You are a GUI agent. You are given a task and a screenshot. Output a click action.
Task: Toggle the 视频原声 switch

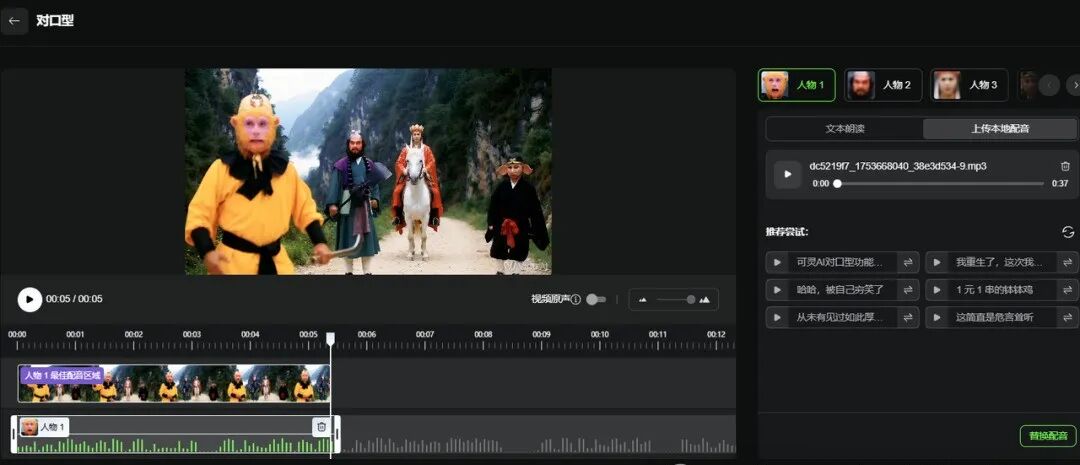[x=596, y=299]
